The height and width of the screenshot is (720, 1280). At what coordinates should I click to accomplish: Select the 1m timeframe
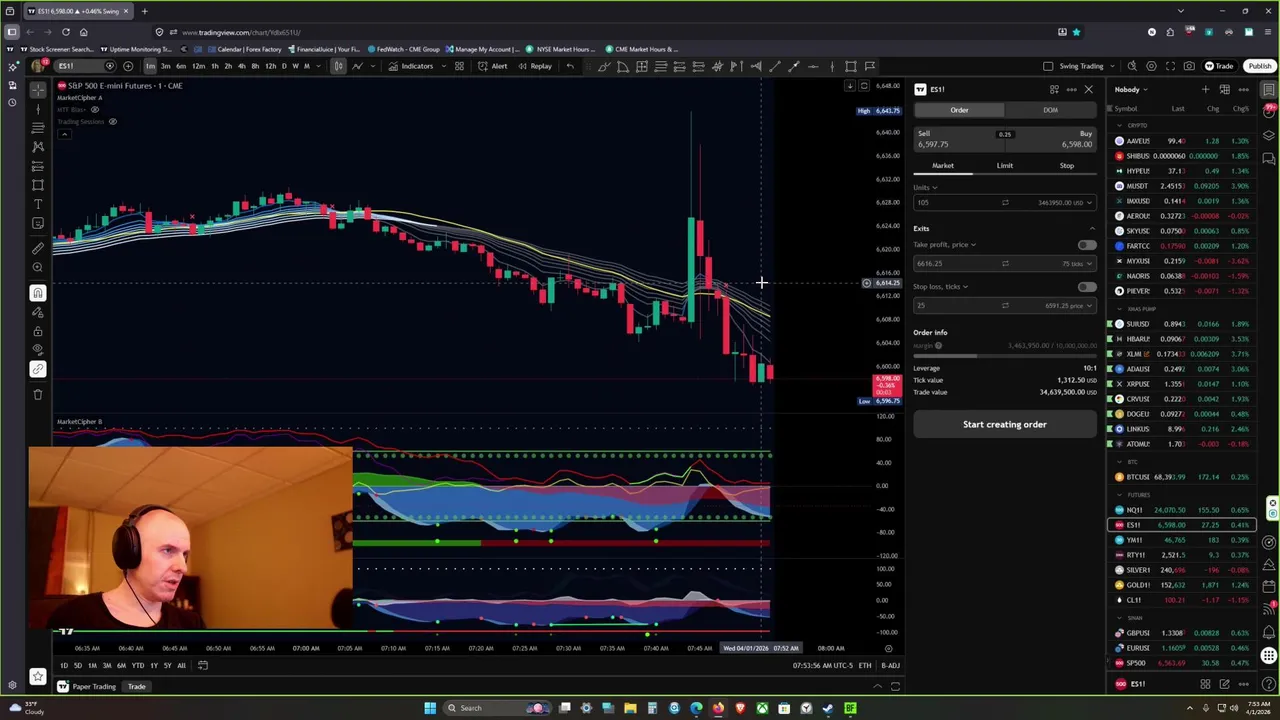(x=150, y=66)
